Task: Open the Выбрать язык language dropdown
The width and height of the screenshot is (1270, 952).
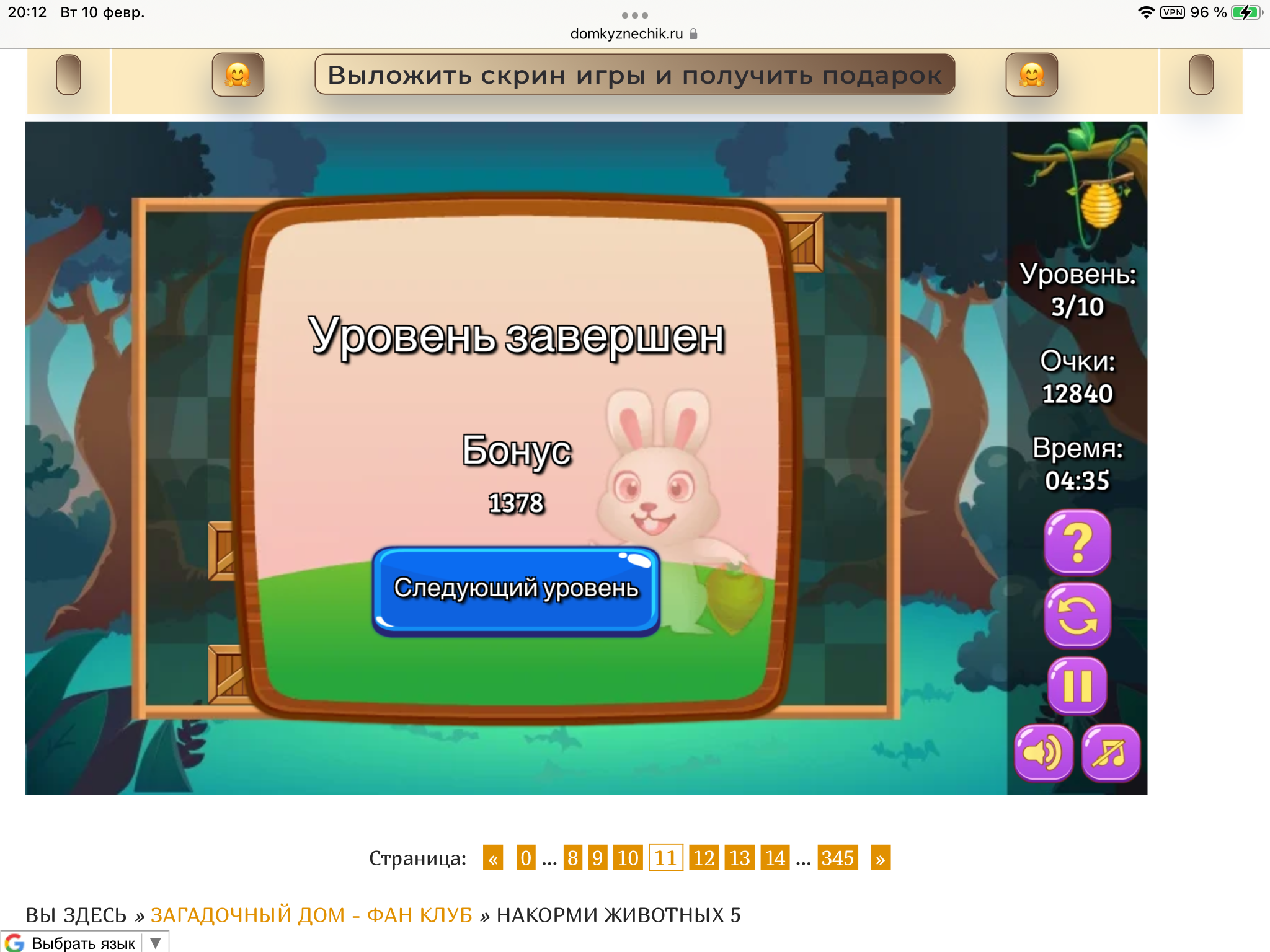Action: (x=84, y=943)
